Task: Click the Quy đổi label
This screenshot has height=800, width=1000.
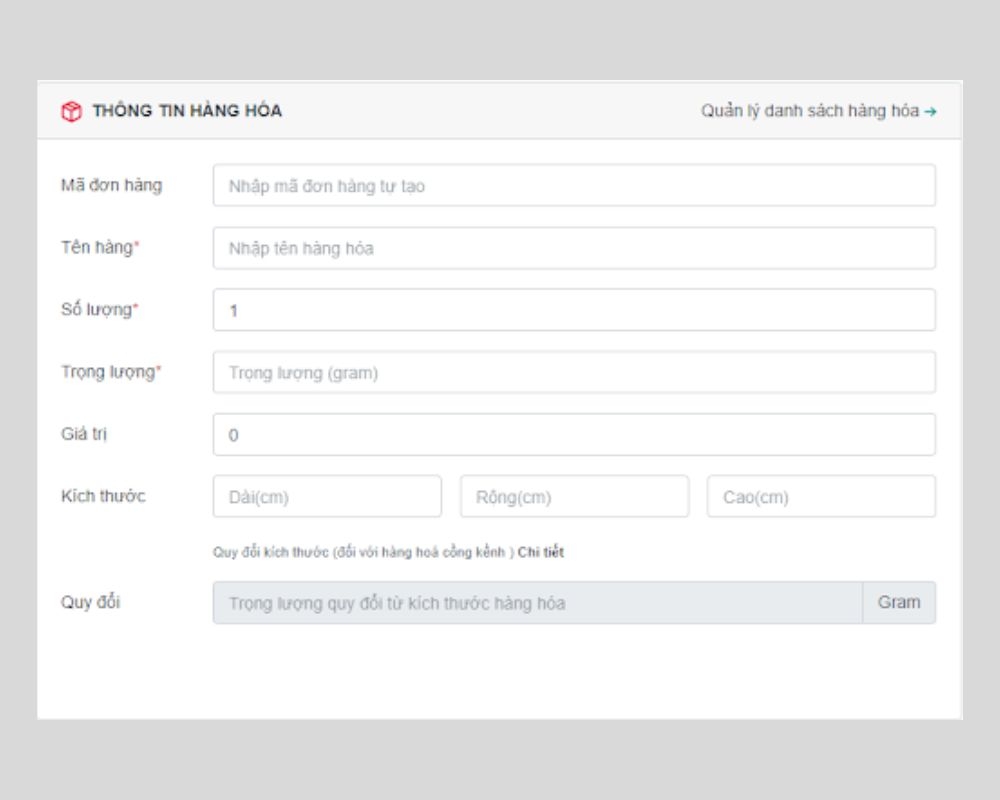Action: point(91,602)
